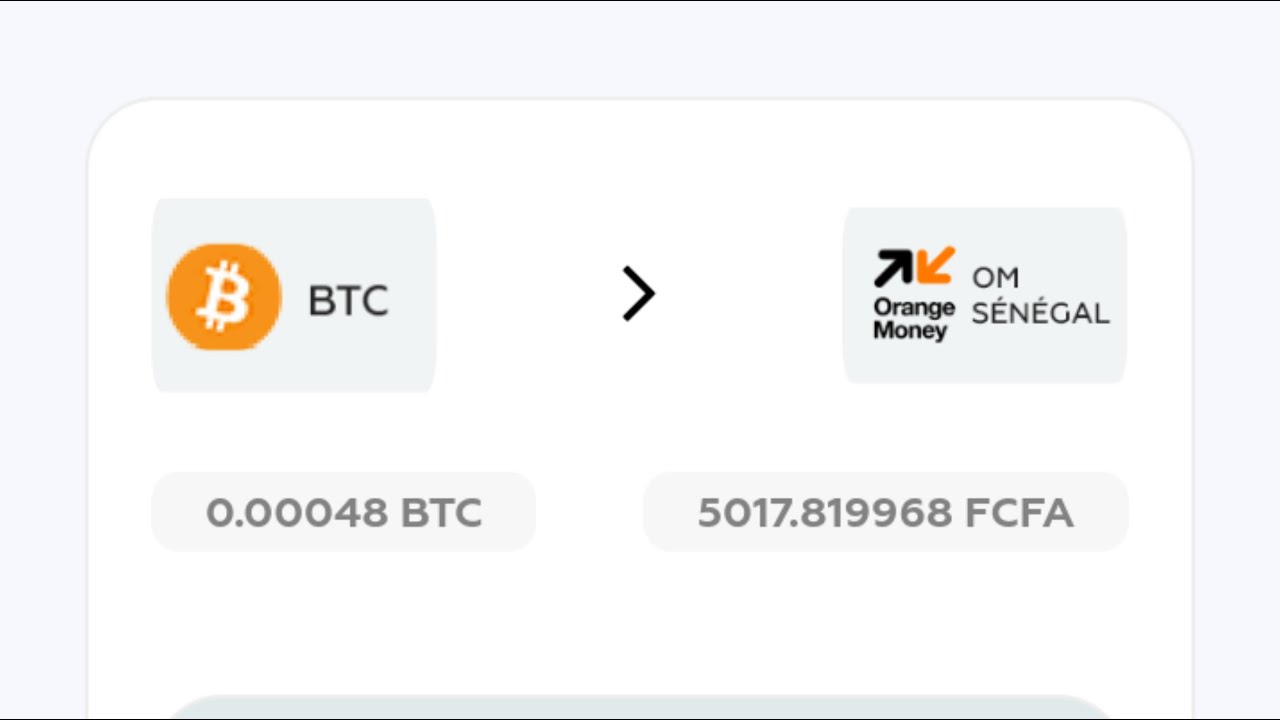1280x720 pixels.
Task: Click the Orange Money arrows logo
Action: [910, 268]
